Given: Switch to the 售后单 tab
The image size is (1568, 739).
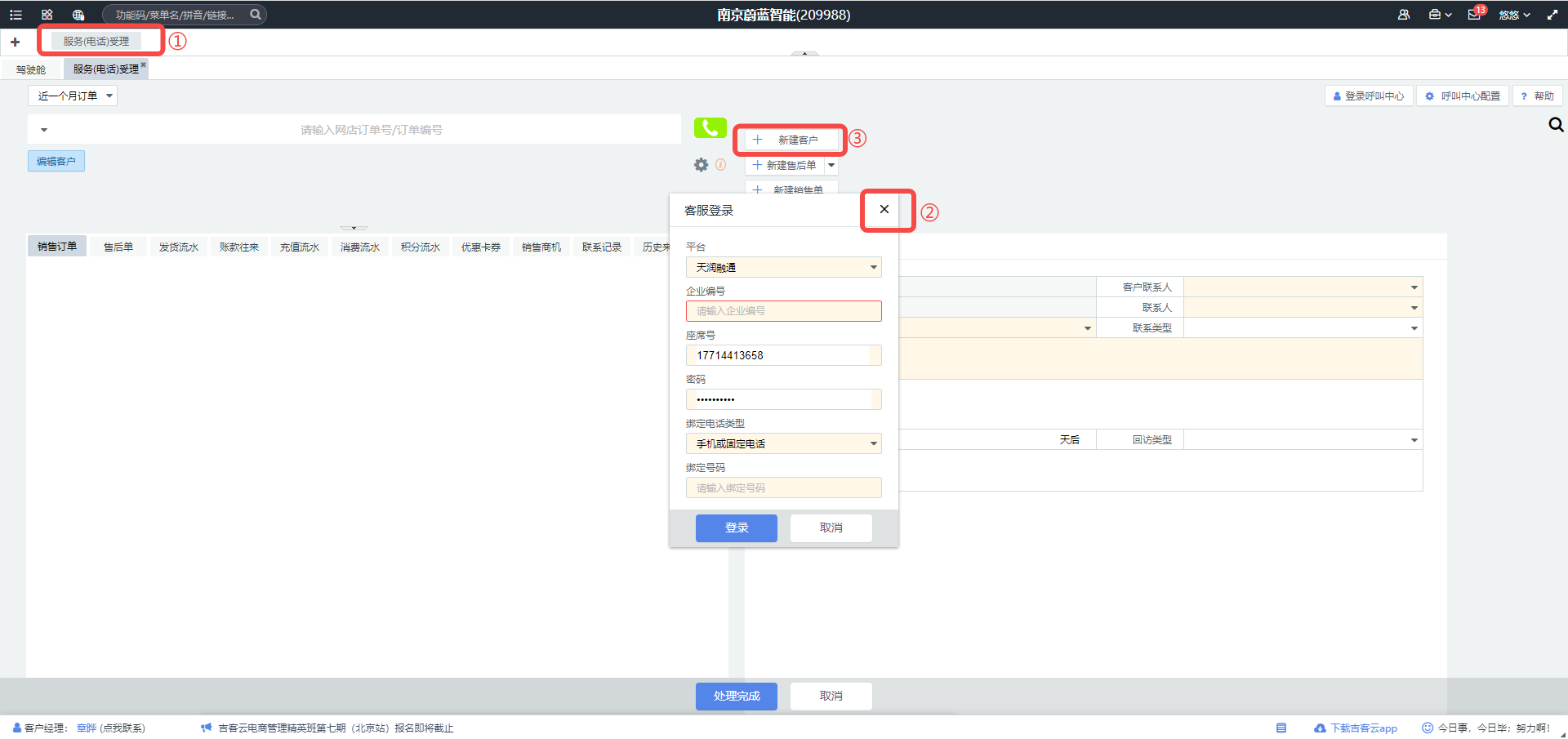Looking at the screenshot, I should tap(118, 247).
